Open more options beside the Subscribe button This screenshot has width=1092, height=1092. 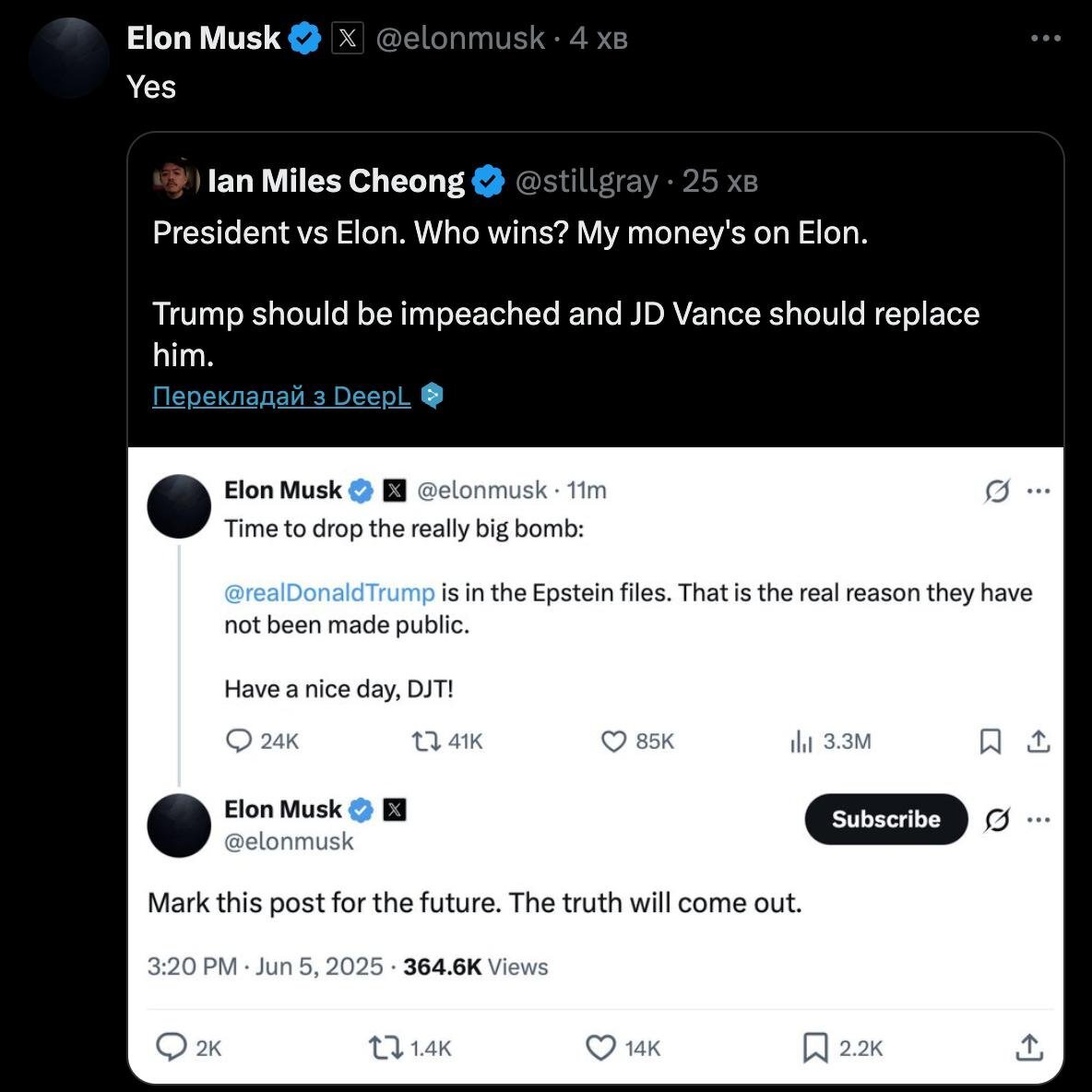(1039, 819)
